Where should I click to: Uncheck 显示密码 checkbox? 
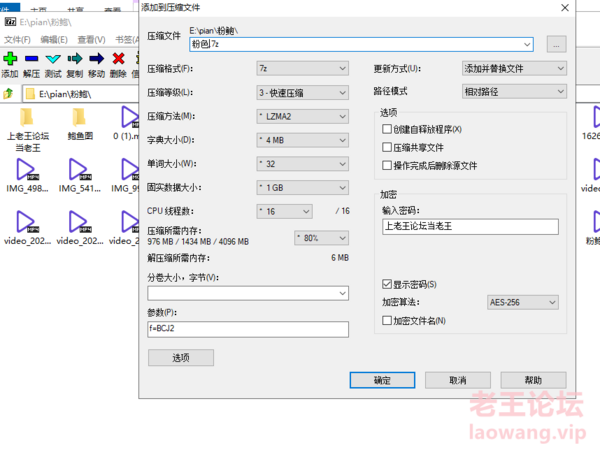387,284
